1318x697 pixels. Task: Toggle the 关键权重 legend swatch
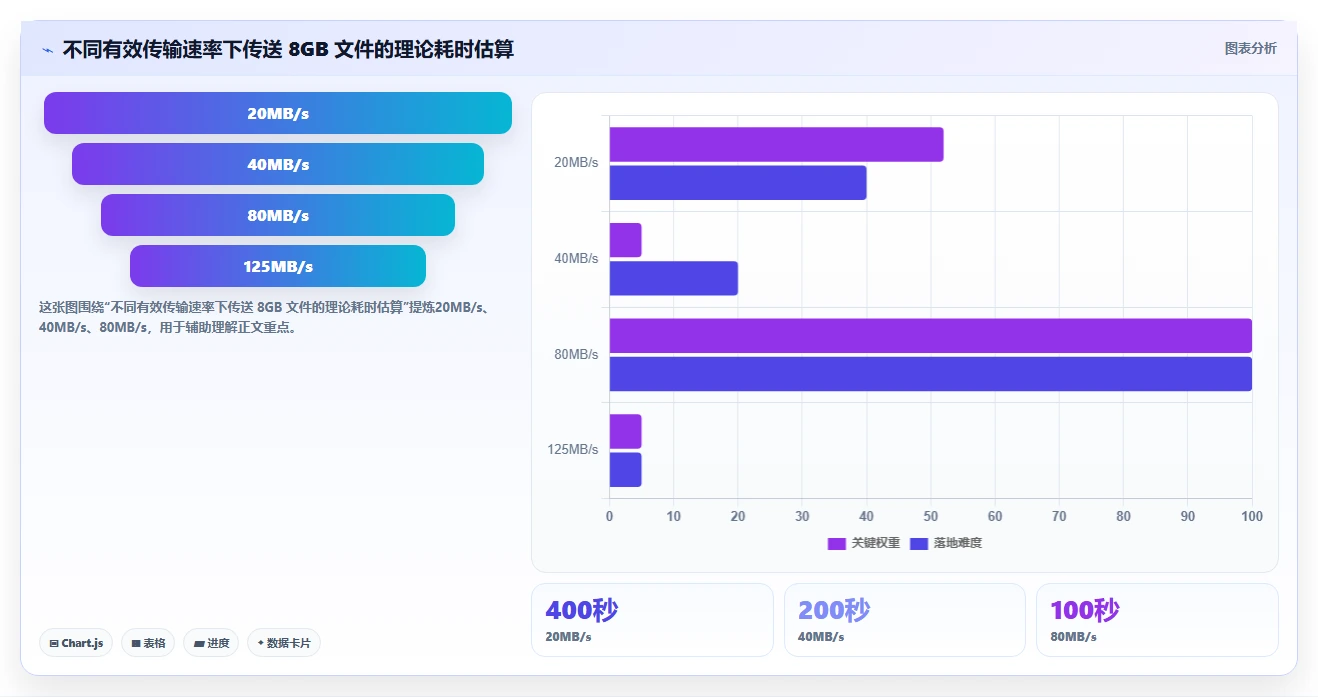pyautogui.click(x=837, y=543)
